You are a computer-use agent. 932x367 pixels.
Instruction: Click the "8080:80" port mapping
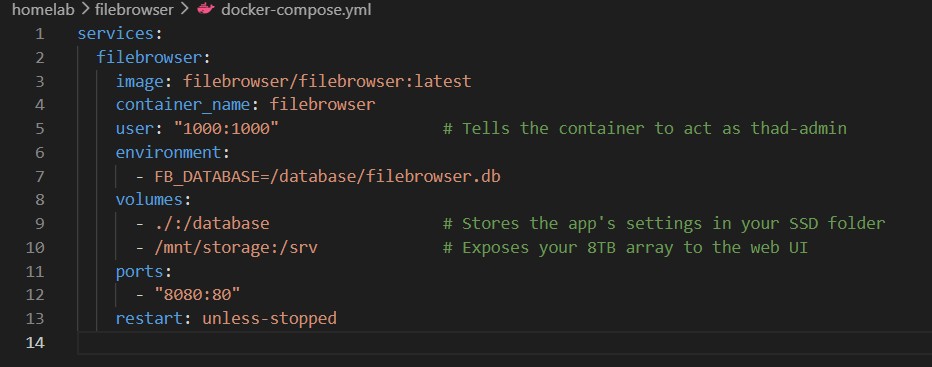click(x=197, y=295)
